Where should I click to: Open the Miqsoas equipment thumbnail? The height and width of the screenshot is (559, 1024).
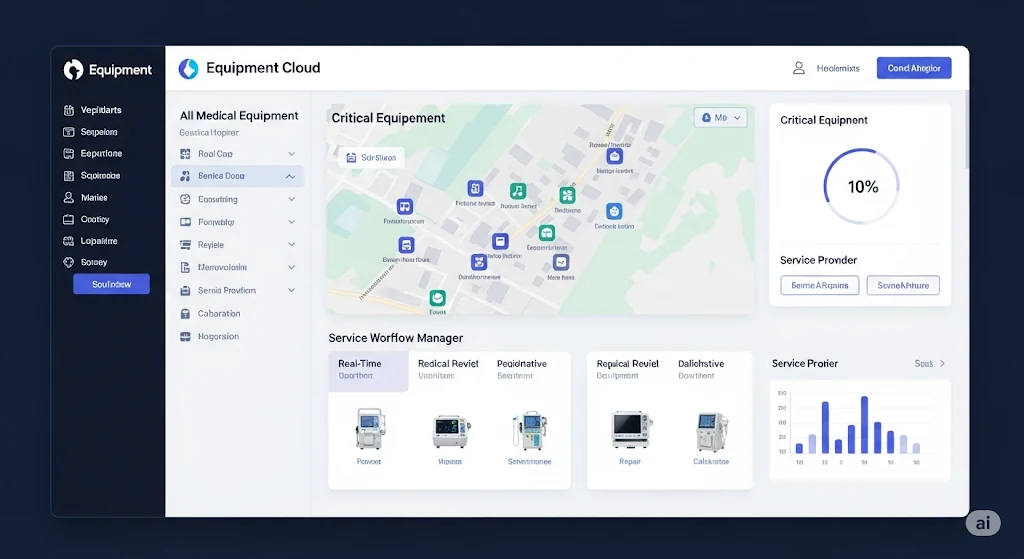(450, 432)
